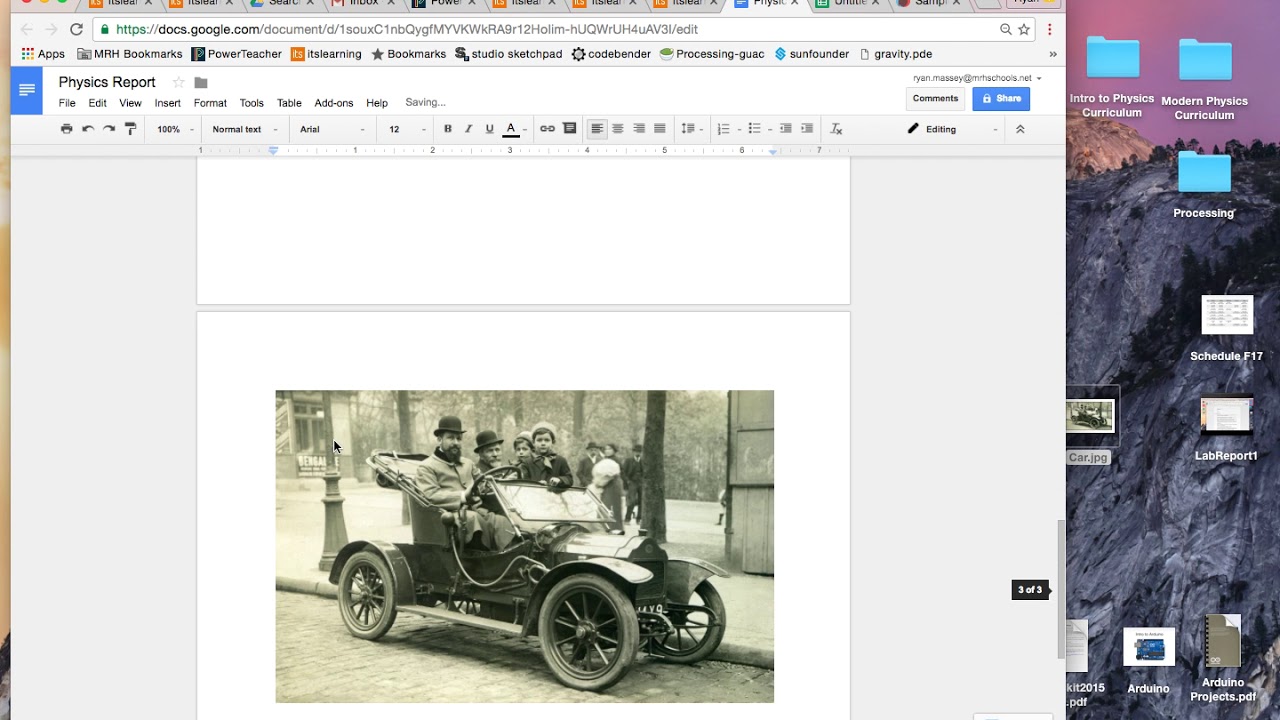Open the Insert menu
The height and width of the screenshot is (720, 1280).
[167, 103]
